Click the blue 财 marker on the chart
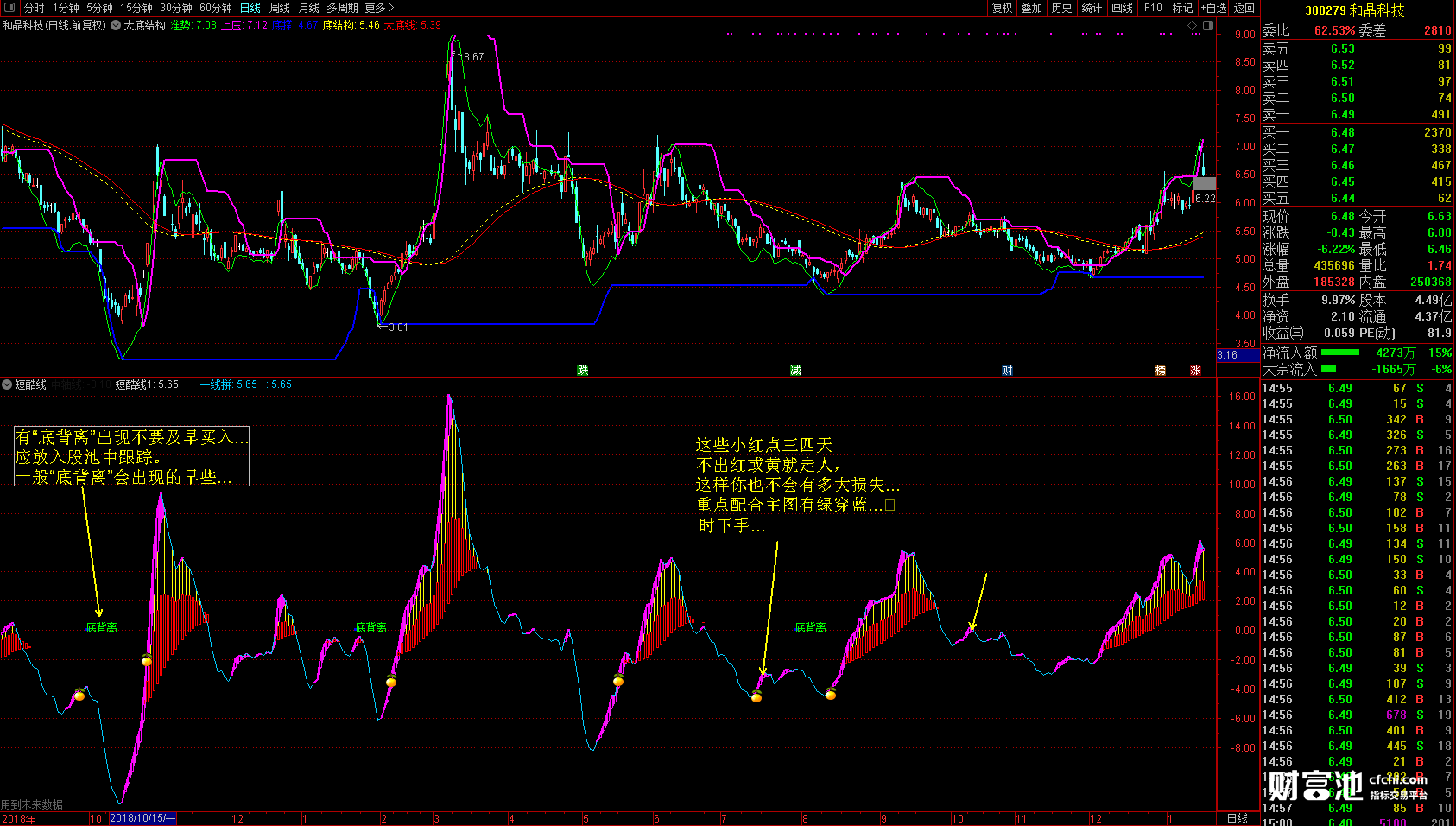 [x=1007, y=370]
